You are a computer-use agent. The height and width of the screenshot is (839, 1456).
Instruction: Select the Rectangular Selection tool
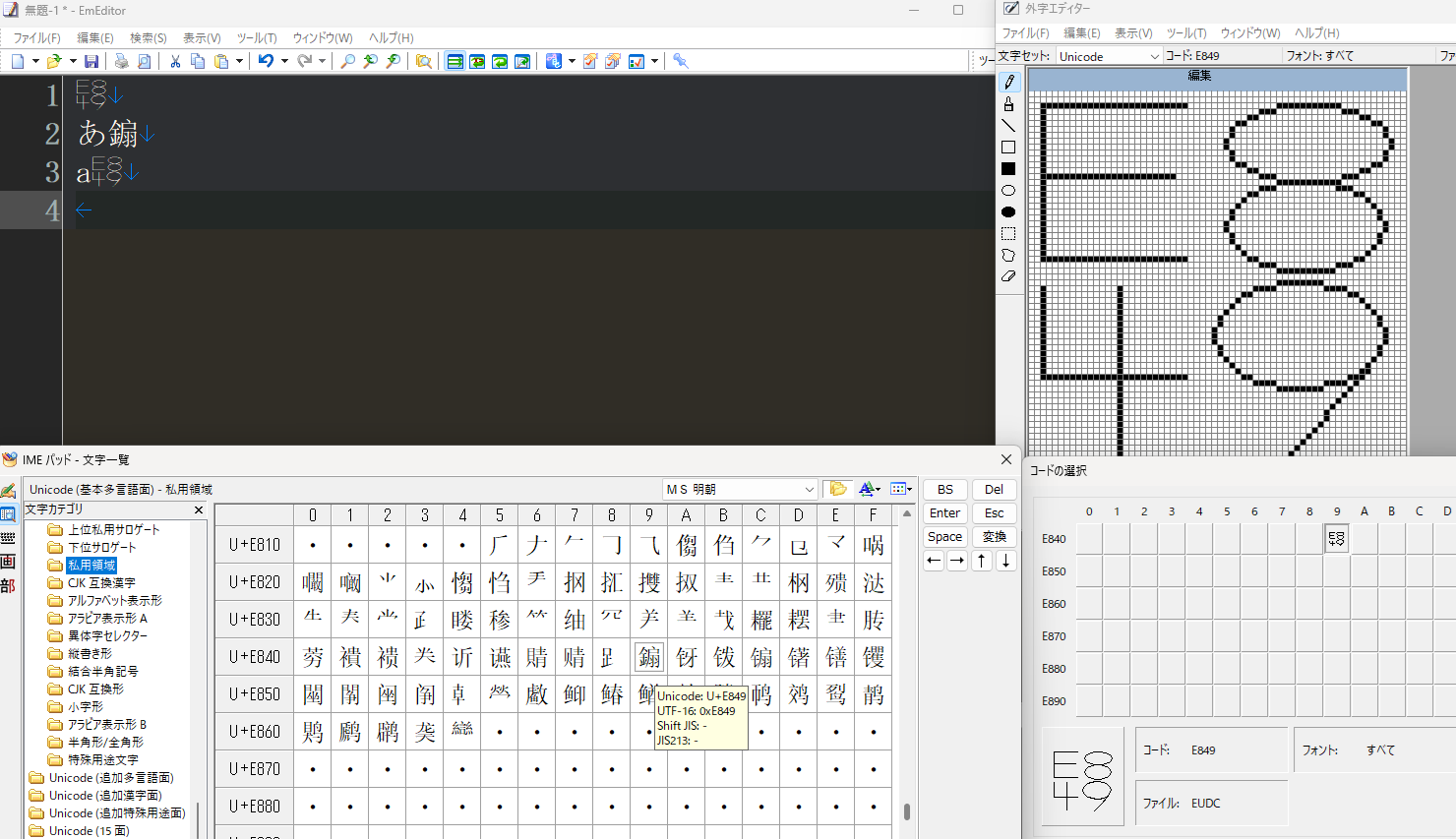[1008, 233]
